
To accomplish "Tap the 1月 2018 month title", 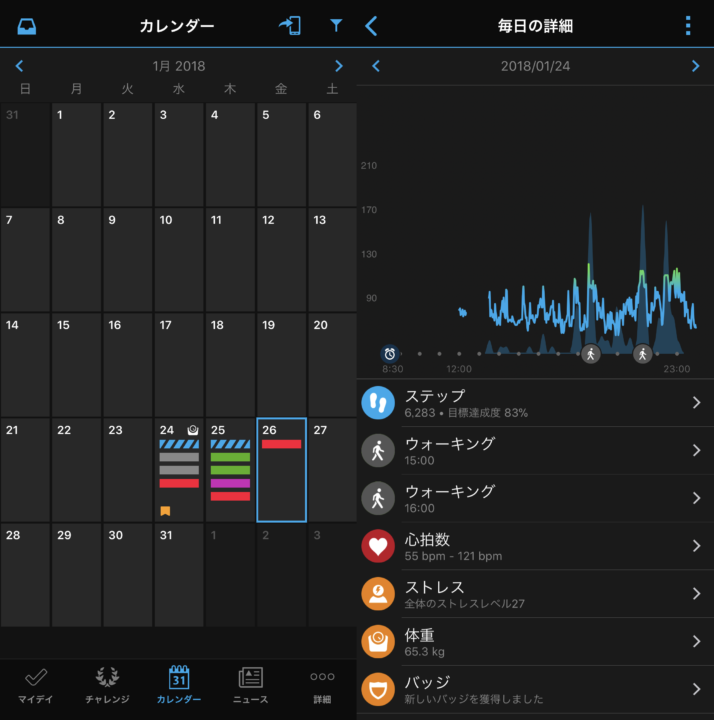I will pos(179,66).
